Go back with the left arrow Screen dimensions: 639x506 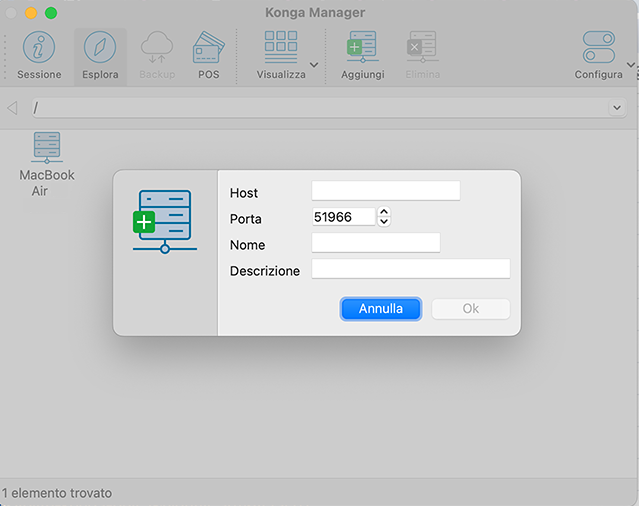pyautogui.click(x=12, y=108)
